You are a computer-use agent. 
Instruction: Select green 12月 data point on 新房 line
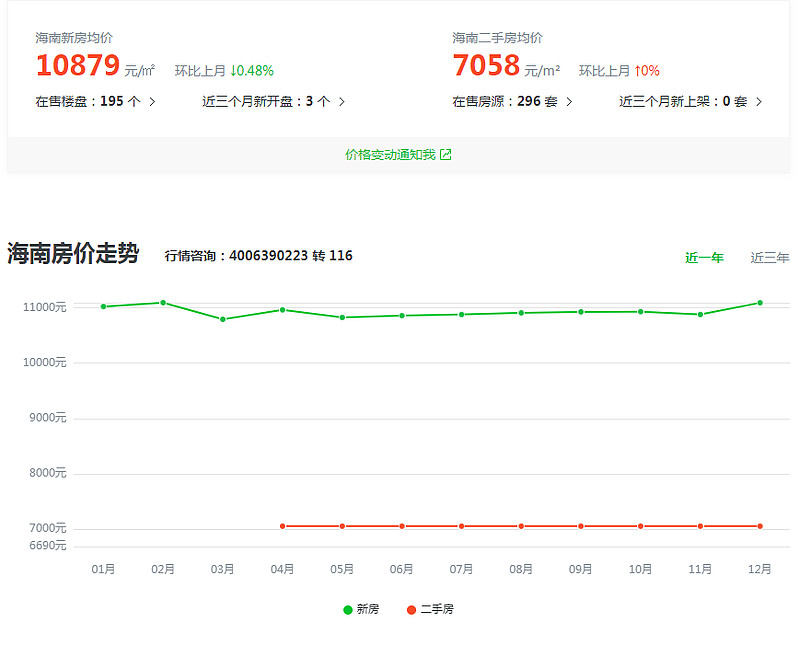tap(760, 303)
